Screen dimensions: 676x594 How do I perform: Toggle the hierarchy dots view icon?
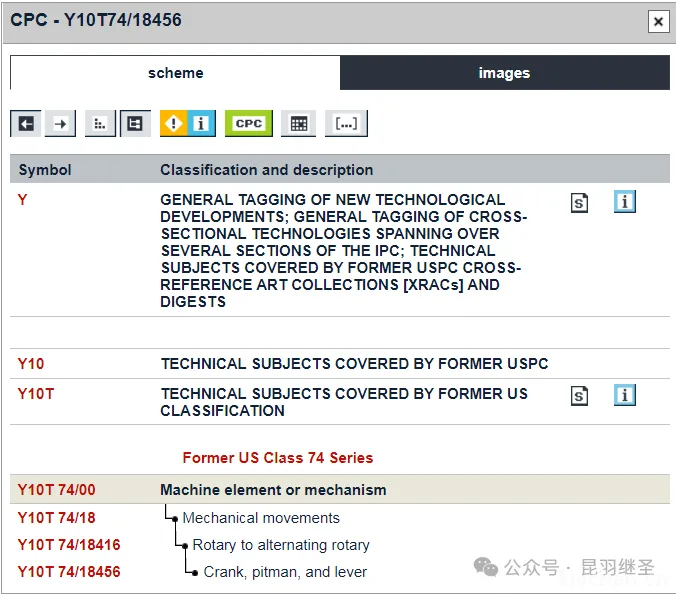click(x=100, y=123)
